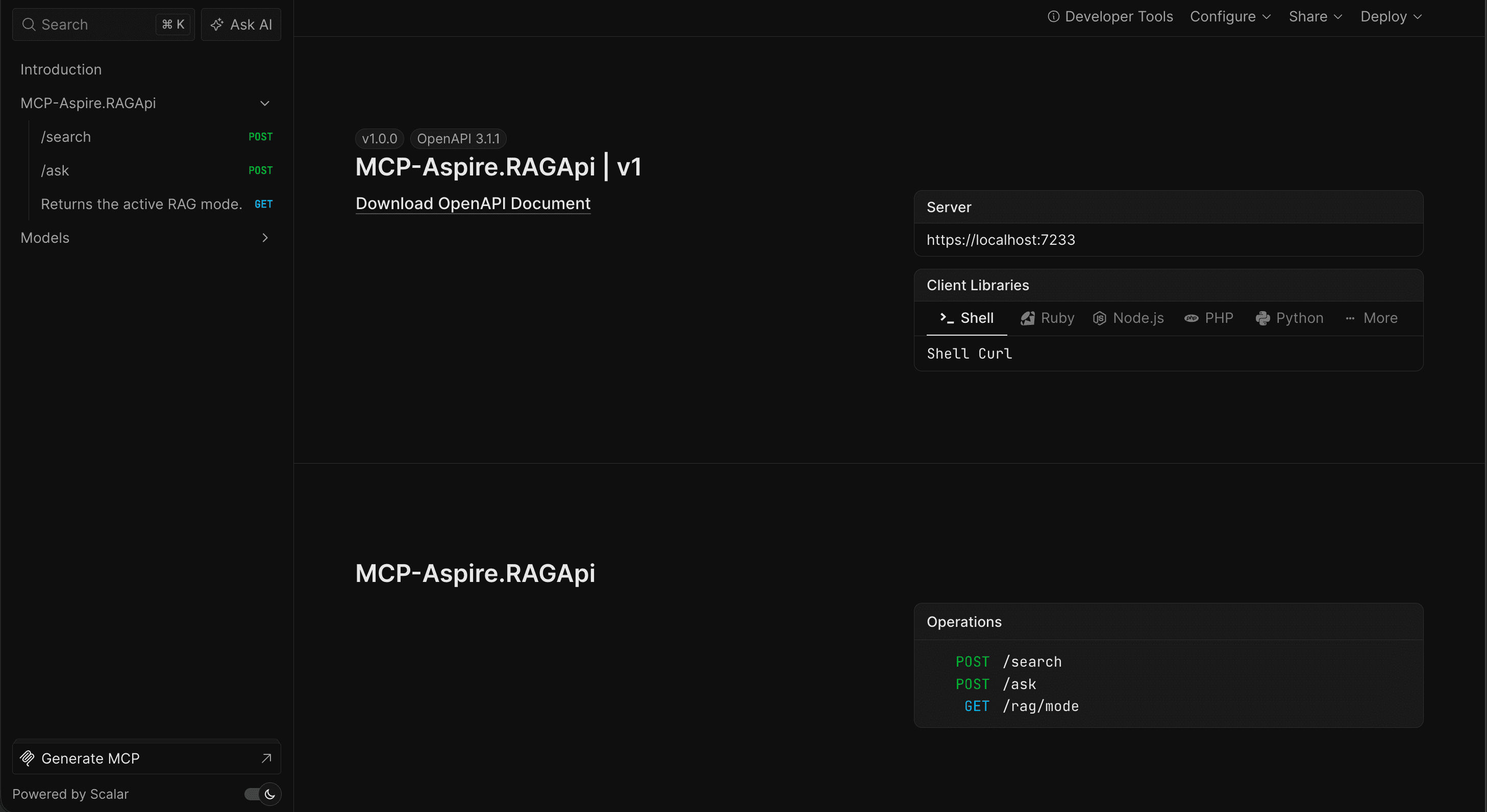Toggle the dark mode moon switch
The image size is (1487, 812).
[263, 794]
